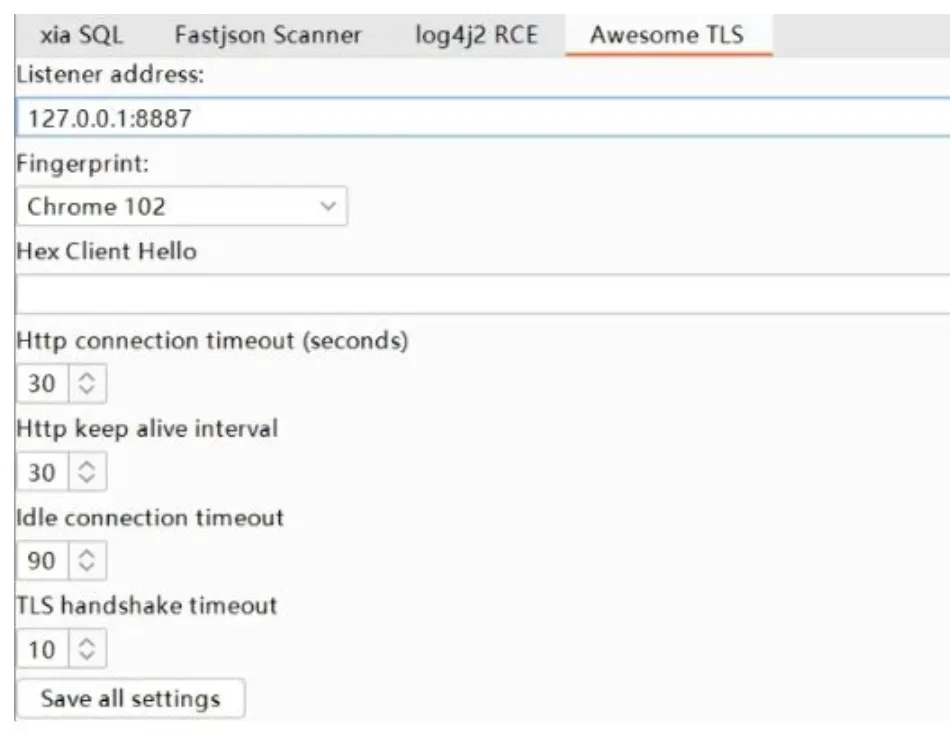Focus the TLS handshake timeout value field
This screenshot has width=950, height=734.
point(42,650)
